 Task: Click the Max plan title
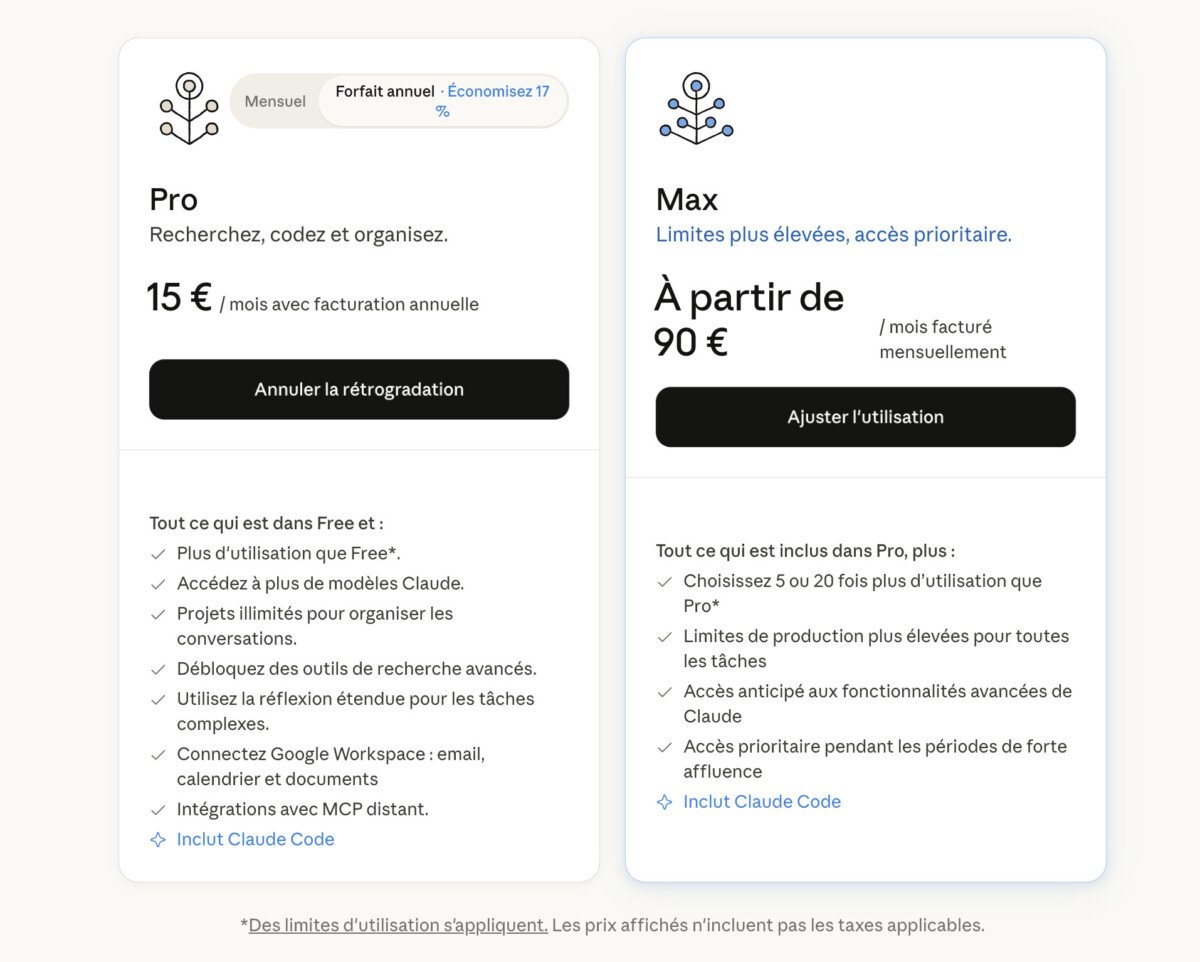pyautogui.click(x=687, y=200)
